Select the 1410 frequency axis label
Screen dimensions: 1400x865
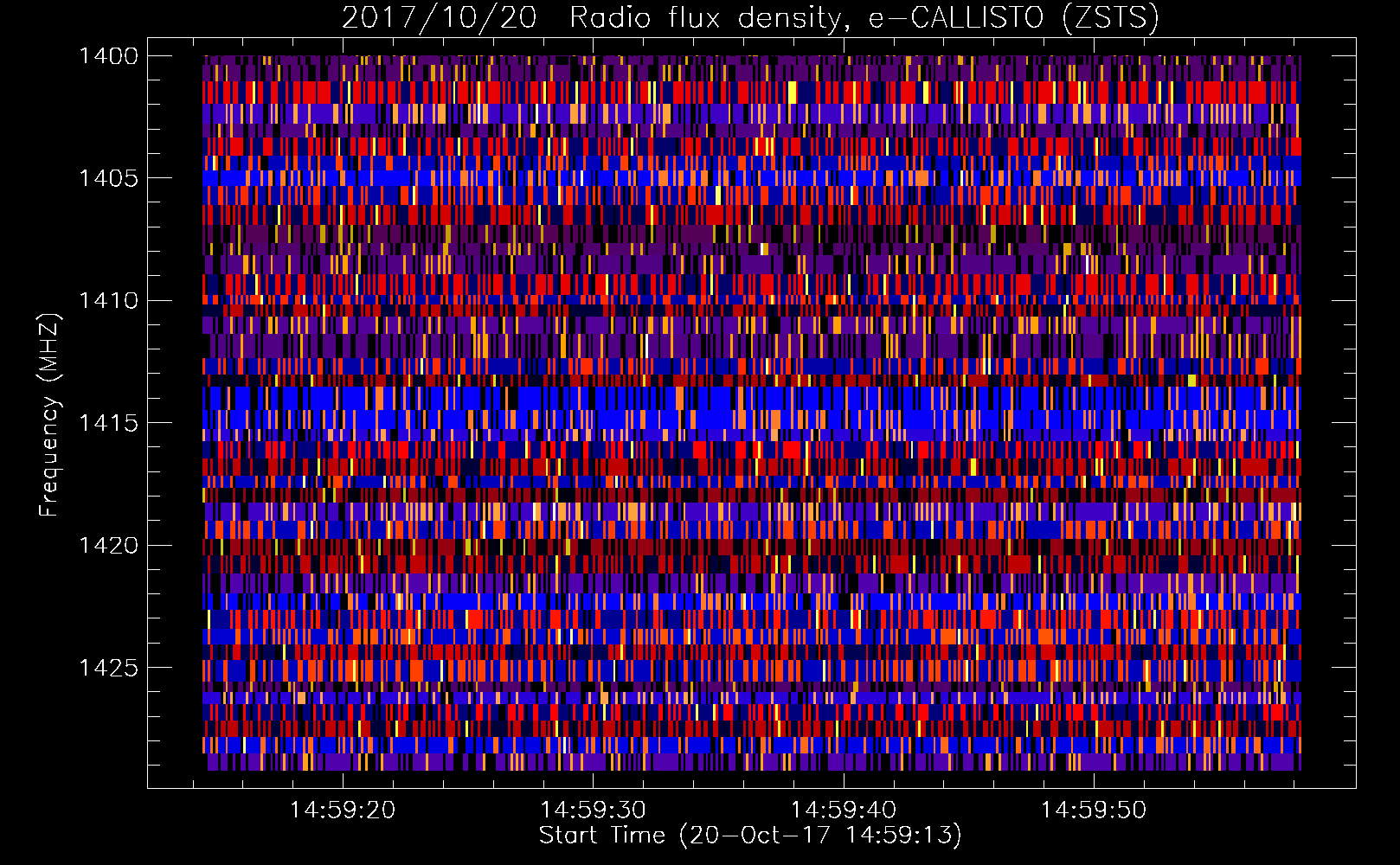click(108, 300)
